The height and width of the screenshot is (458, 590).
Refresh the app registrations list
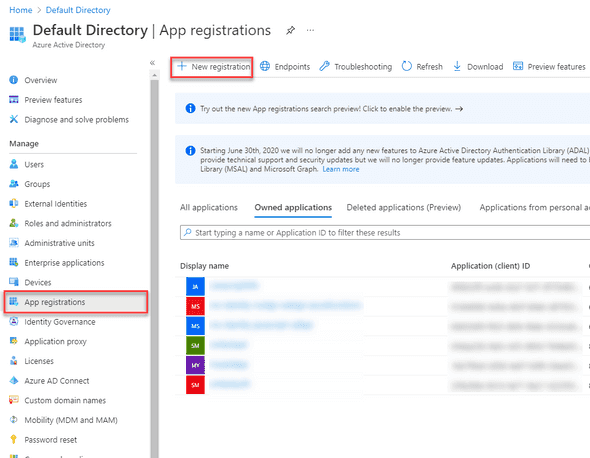click(x=422, y=67)
